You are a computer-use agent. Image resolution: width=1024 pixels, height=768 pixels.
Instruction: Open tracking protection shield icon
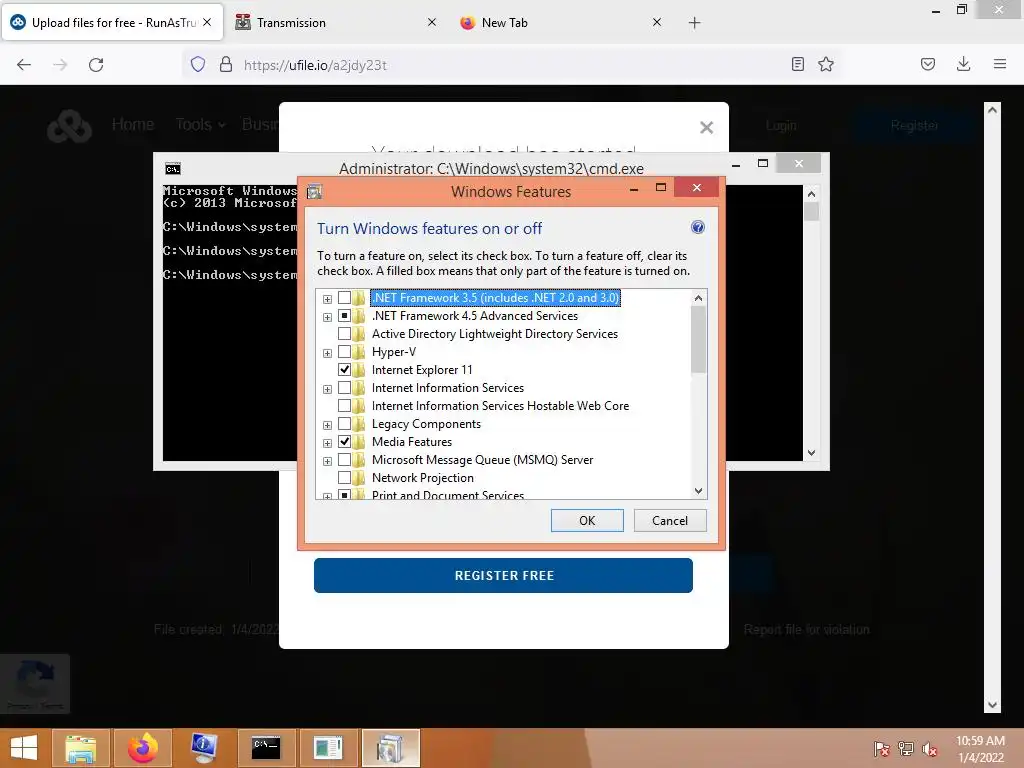click(198, 64)
